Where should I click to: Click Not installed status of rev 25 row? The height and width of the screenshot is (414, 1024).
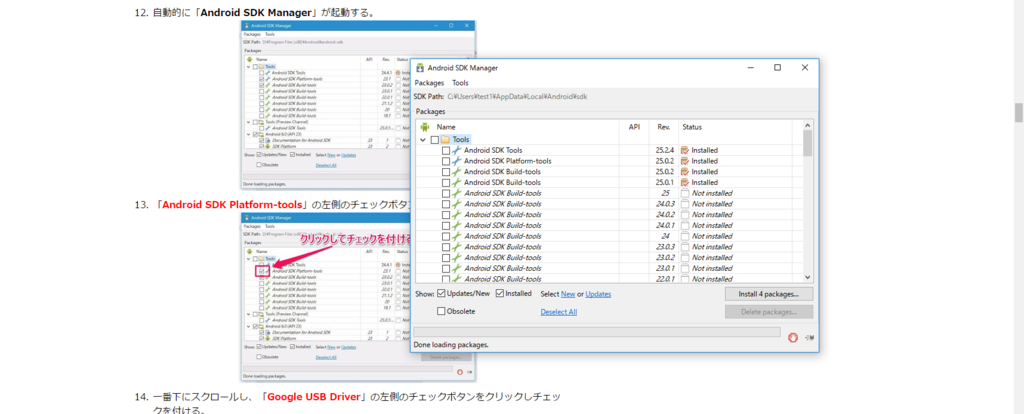point(712,193)
